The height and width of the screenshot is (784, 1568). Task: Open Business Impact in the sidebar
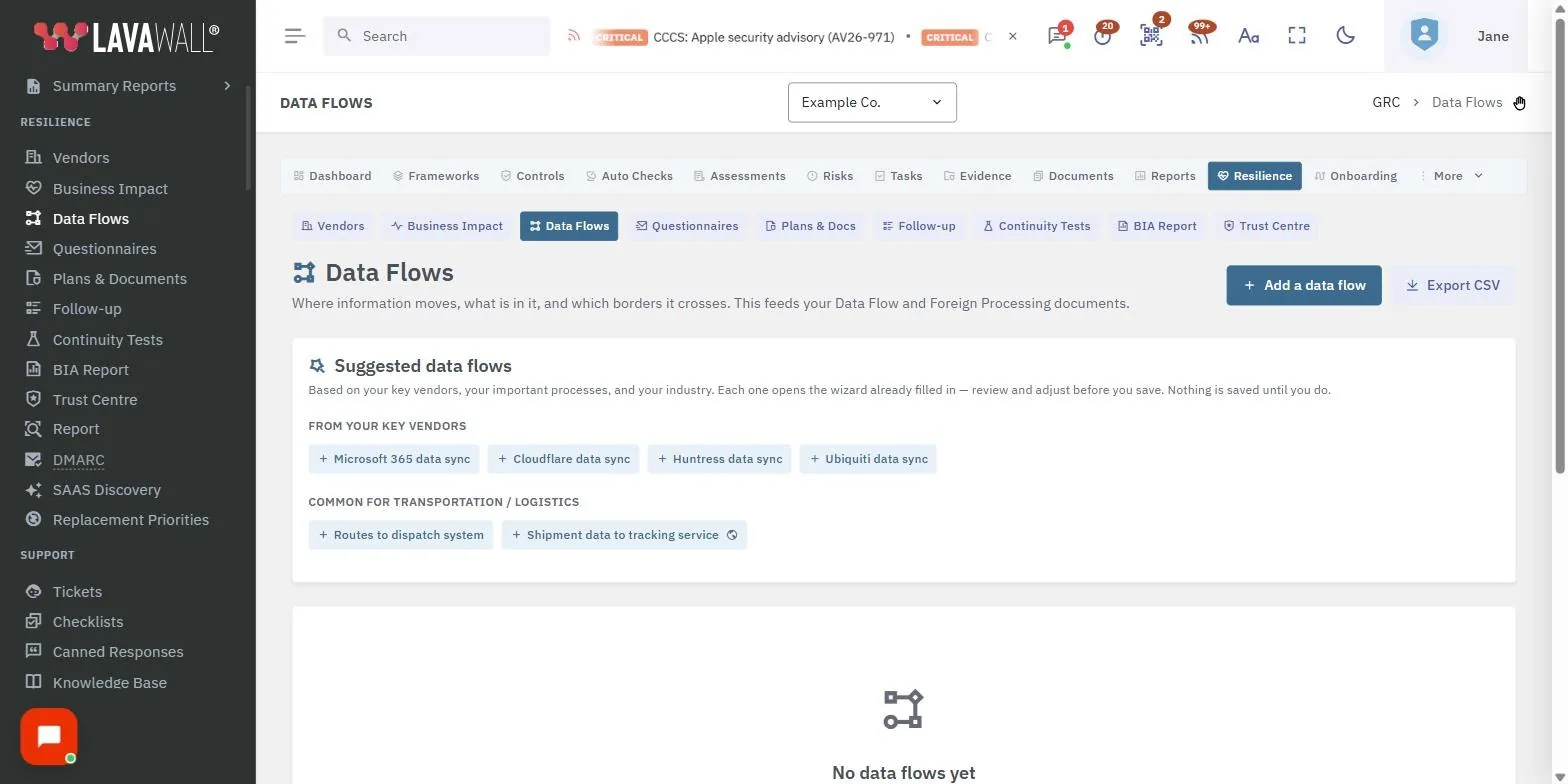110,189
